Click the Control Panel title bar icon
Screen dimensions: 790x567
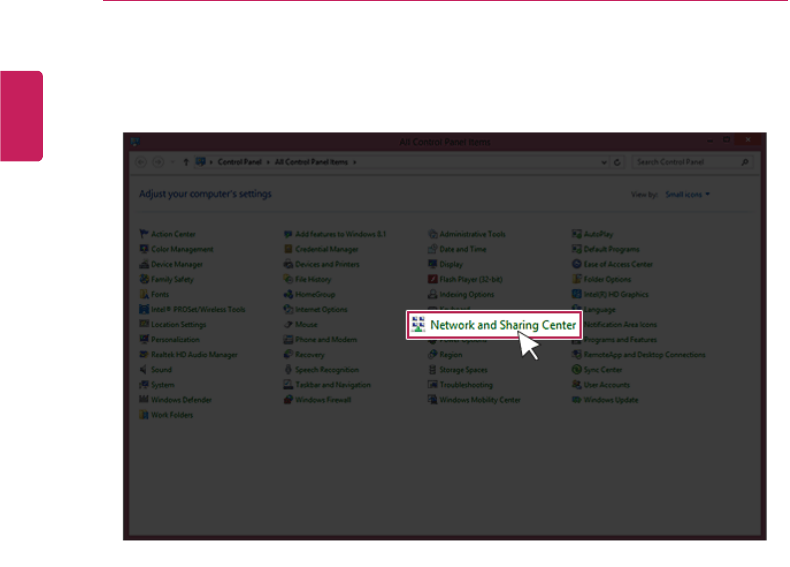tap(135, 142)
